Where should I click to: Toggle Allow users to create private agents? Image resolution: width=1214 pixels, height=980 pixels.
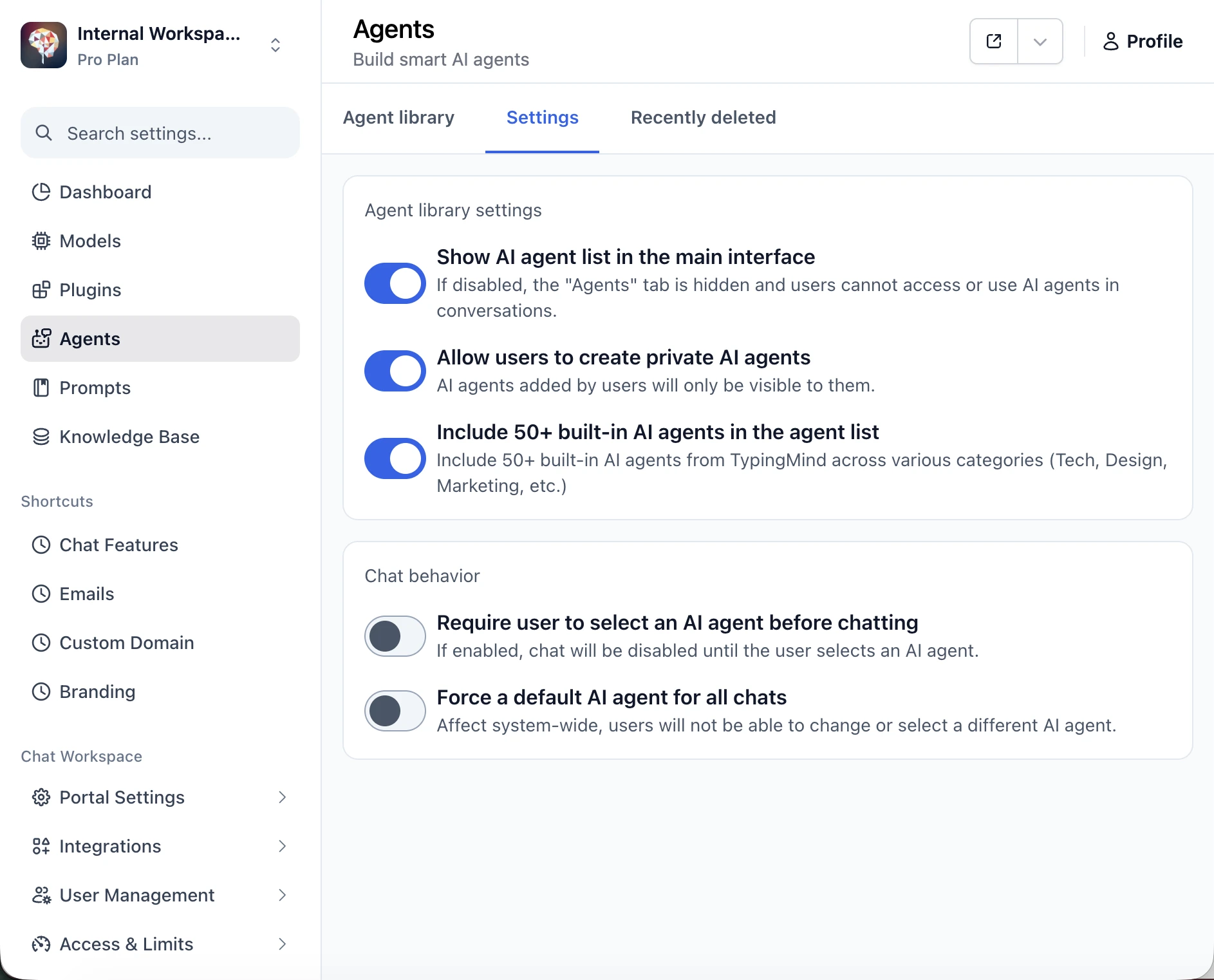coord(395,371)
